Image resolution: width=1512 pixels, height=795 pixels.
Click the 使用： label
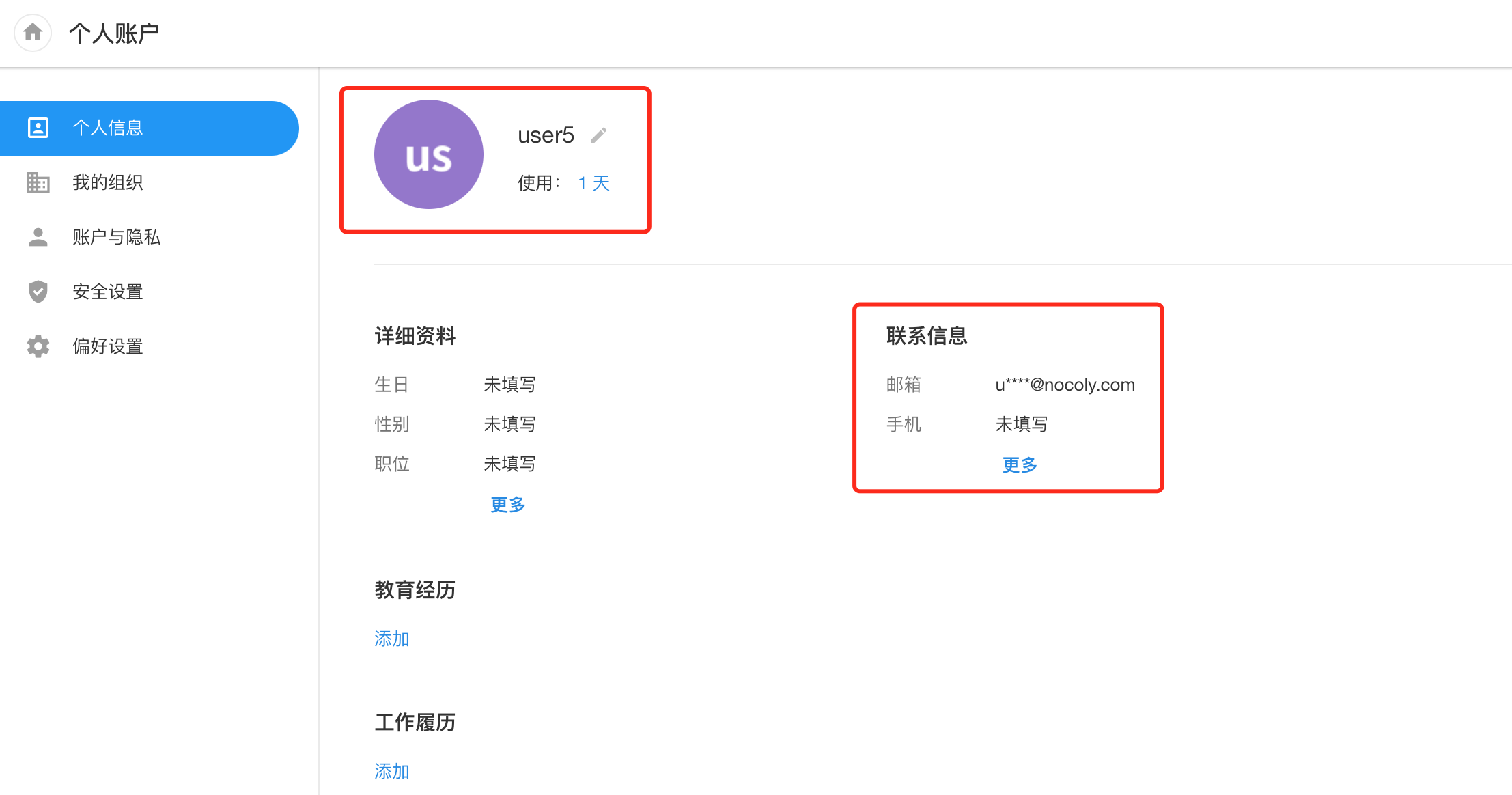pos(540,183)
